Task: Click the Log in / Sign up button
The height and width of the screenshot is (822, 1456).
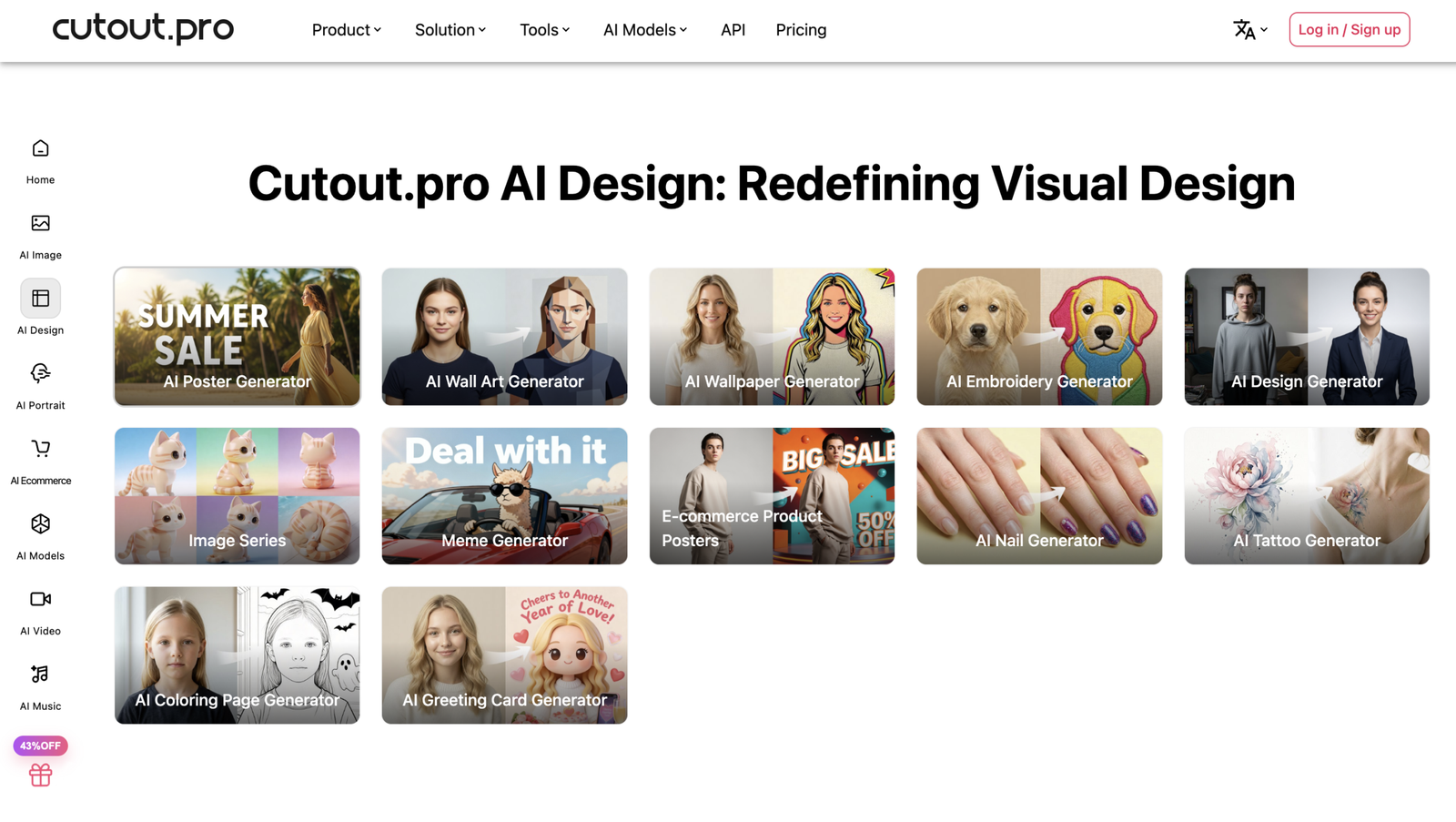Action: click(x=1349, y=29)
